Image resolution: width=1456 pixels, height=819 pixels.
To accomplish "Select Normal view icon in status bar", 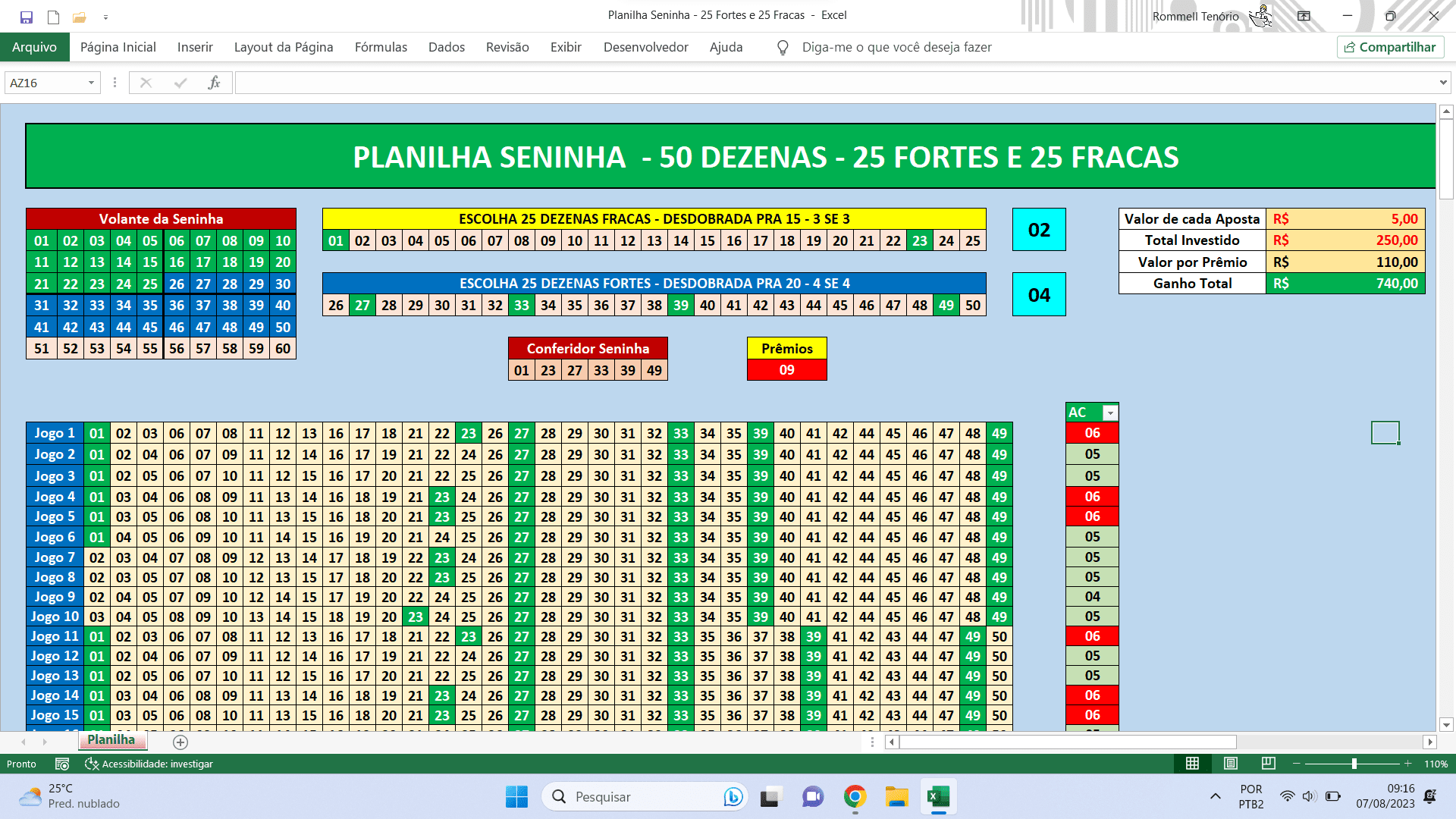I will coord(1193,763).
